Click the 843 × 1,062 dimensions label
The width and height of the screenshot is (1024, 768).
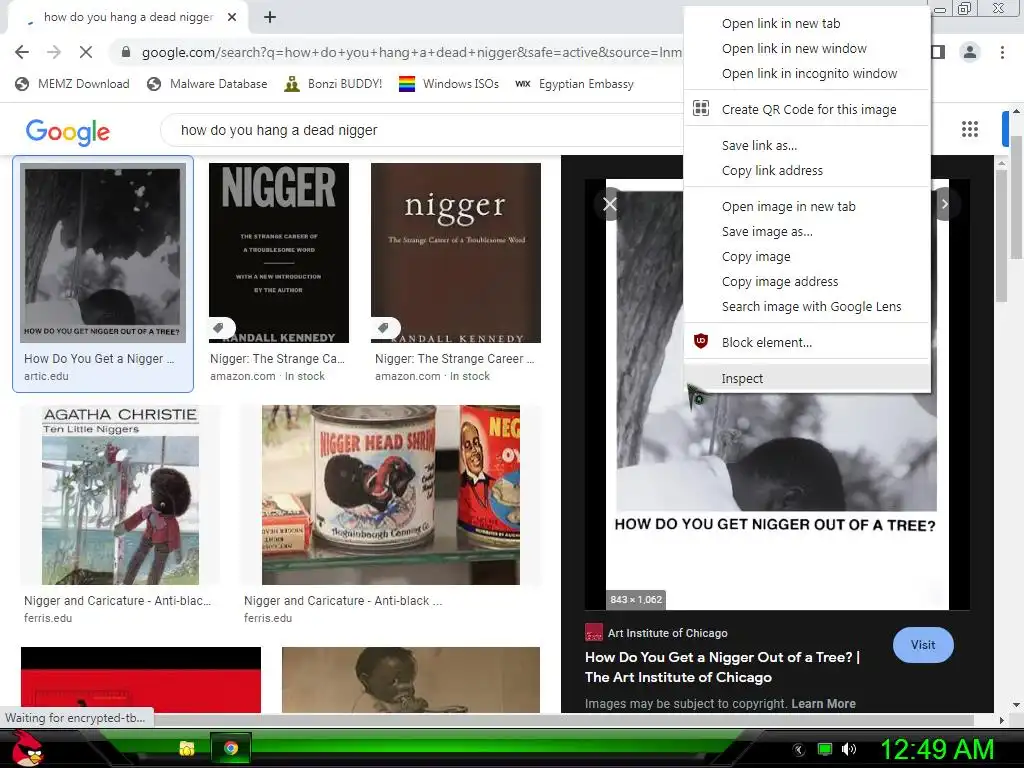click(x=636, y=600)
